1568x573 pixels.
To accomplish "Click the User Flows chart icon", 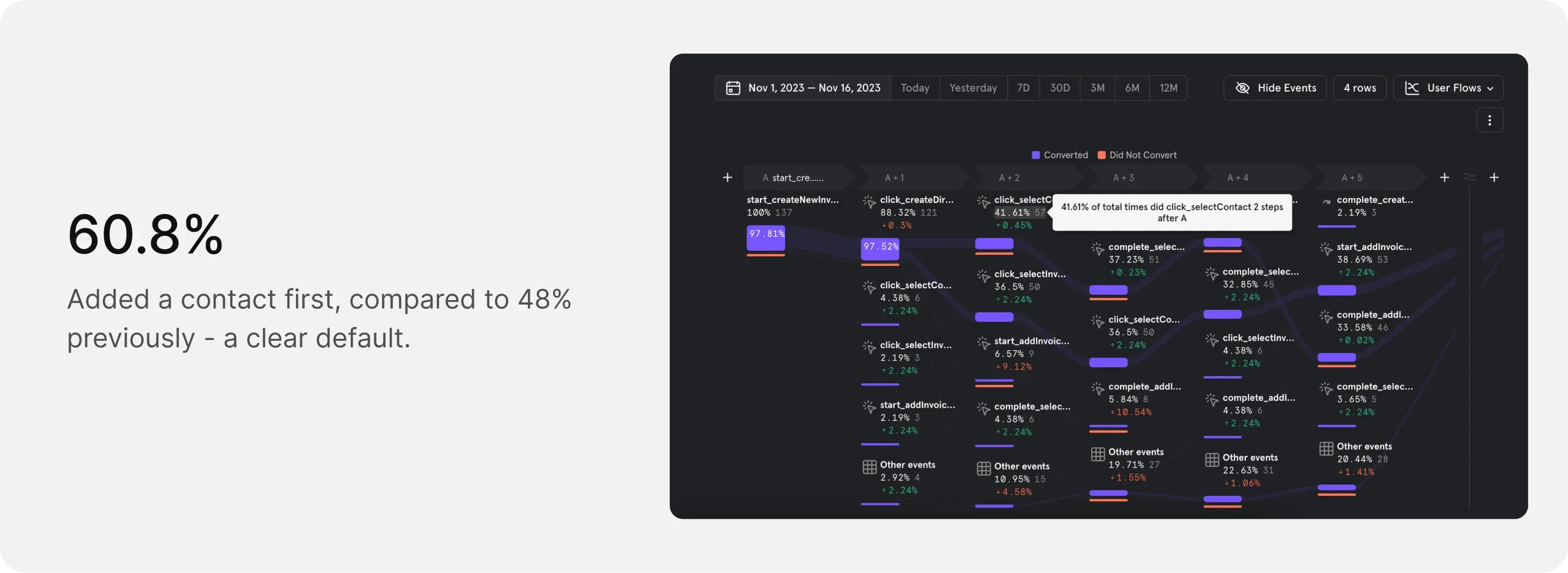I will (x=1412, y=88).
